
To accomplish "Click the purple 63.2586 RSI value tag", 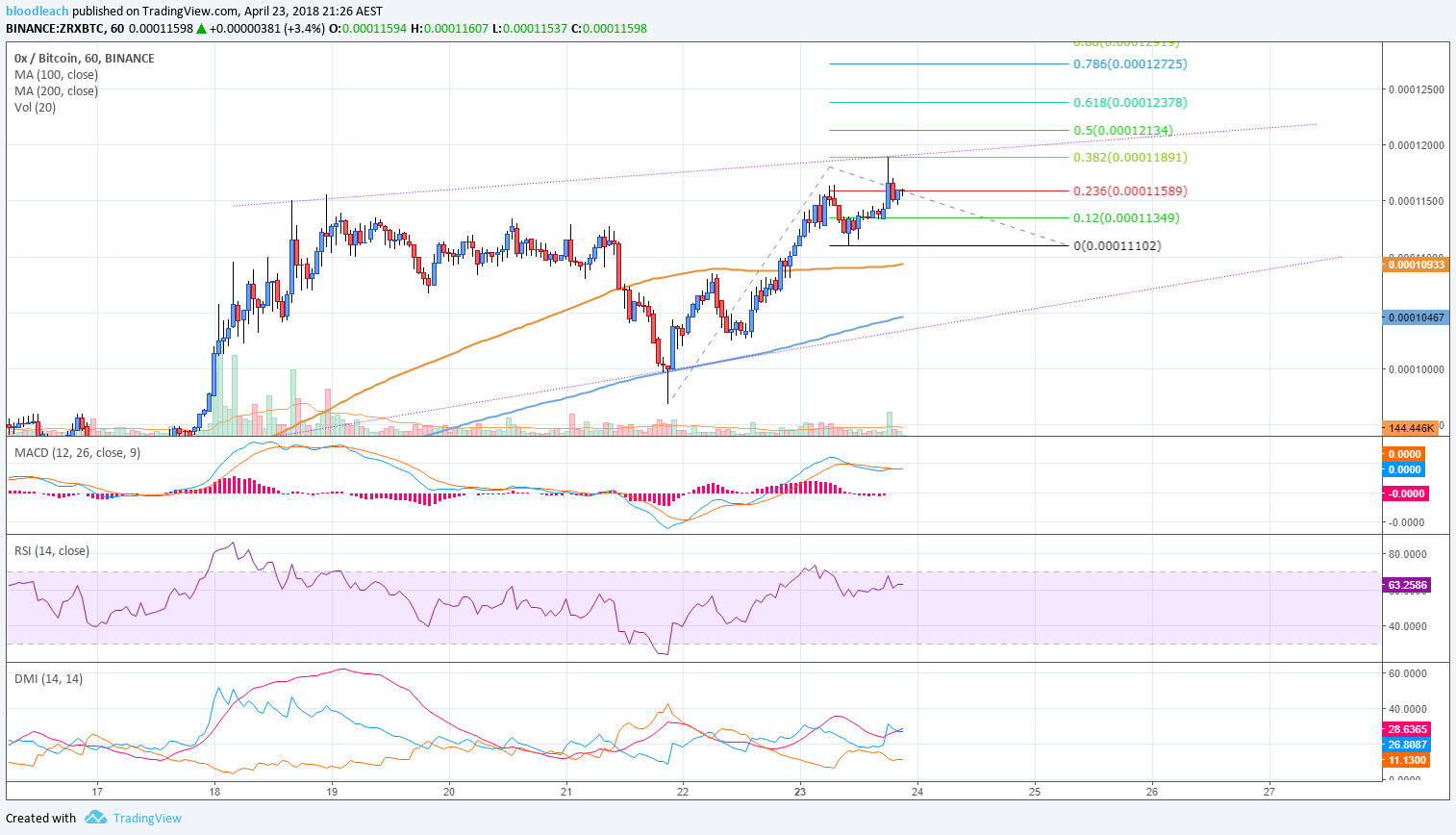I will (1407, 584).
